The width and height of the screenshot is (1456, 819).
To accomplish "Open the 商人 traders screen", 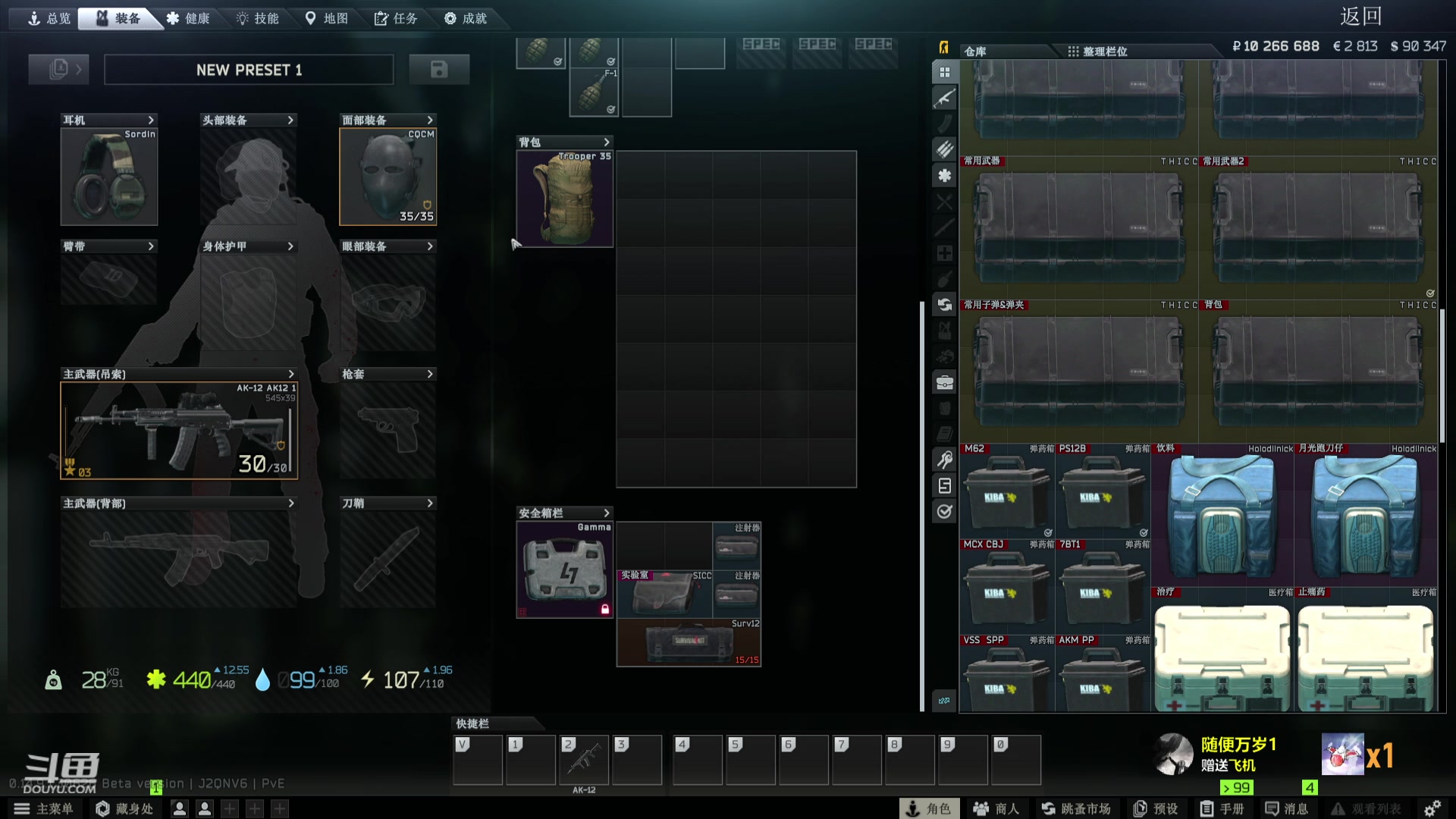I will click(x=996, y=808).
